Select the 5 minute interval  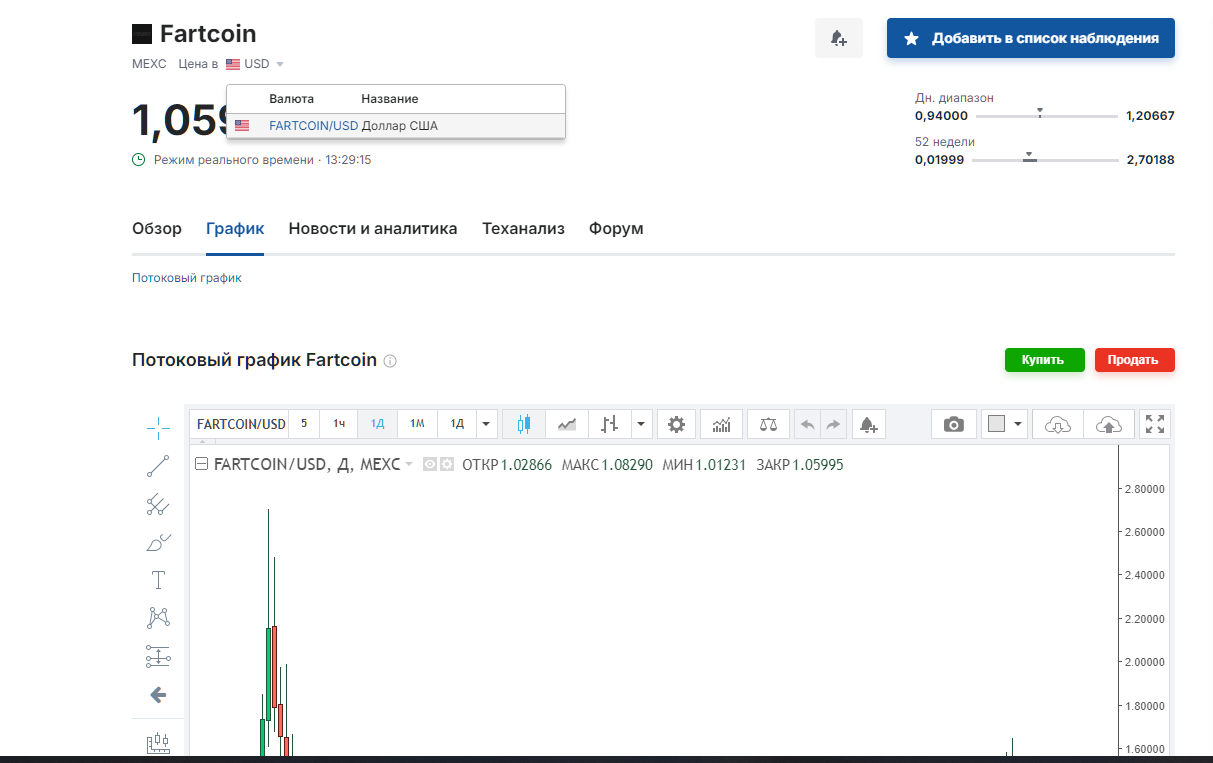tap(304, 424)
